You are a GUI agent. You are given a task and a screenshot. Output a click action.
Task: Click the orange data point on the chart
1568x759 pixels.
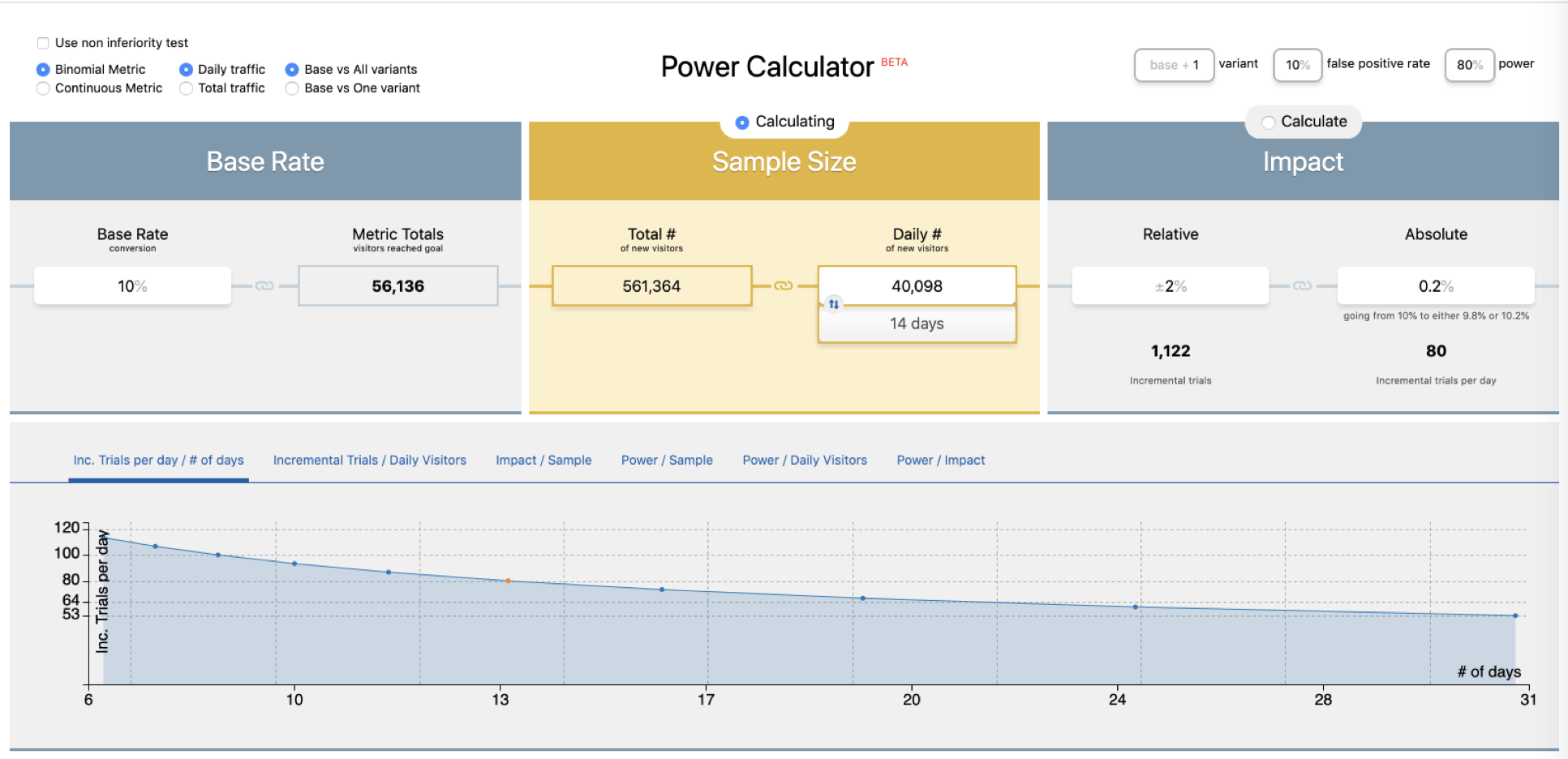[508, 581]
